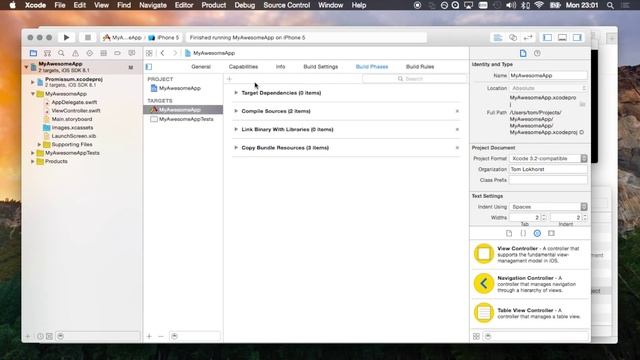Open the Find navigator
The height and width of the screenshot is (360, 640).
(x=61, y=53)
